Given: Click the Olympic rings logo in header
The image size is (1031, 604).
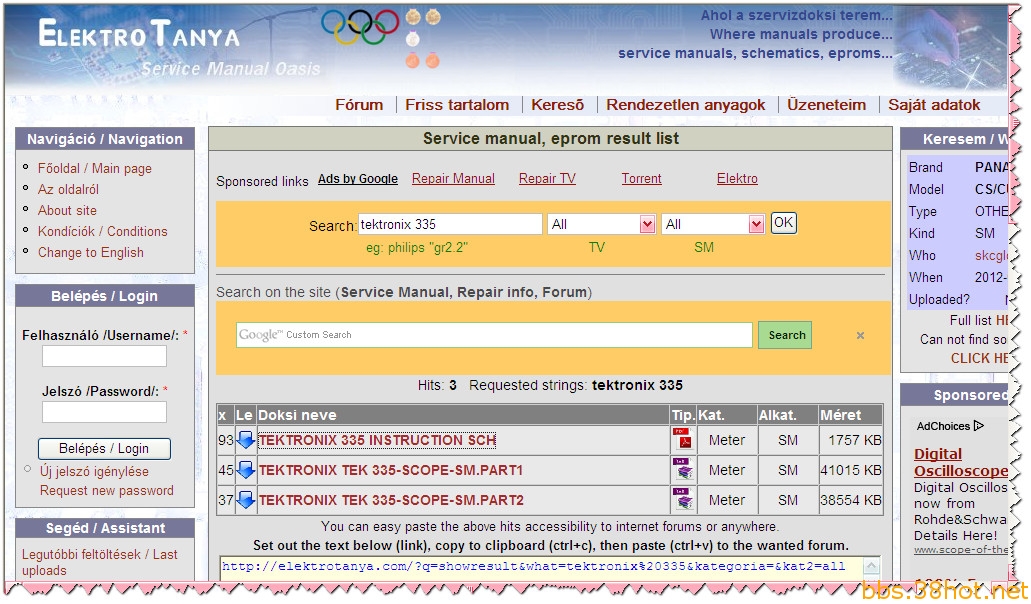Looking at the screenshot, I should [x=360, y=27].
